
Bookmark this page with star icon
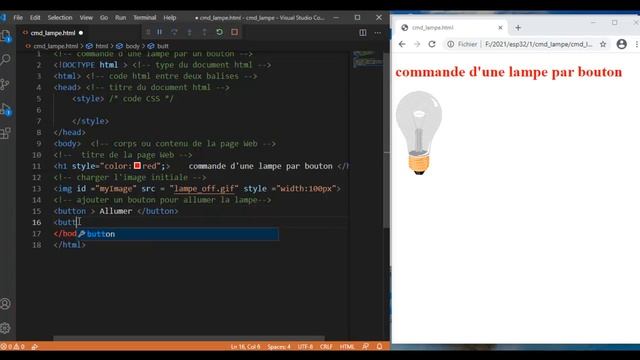pos(603,44)
